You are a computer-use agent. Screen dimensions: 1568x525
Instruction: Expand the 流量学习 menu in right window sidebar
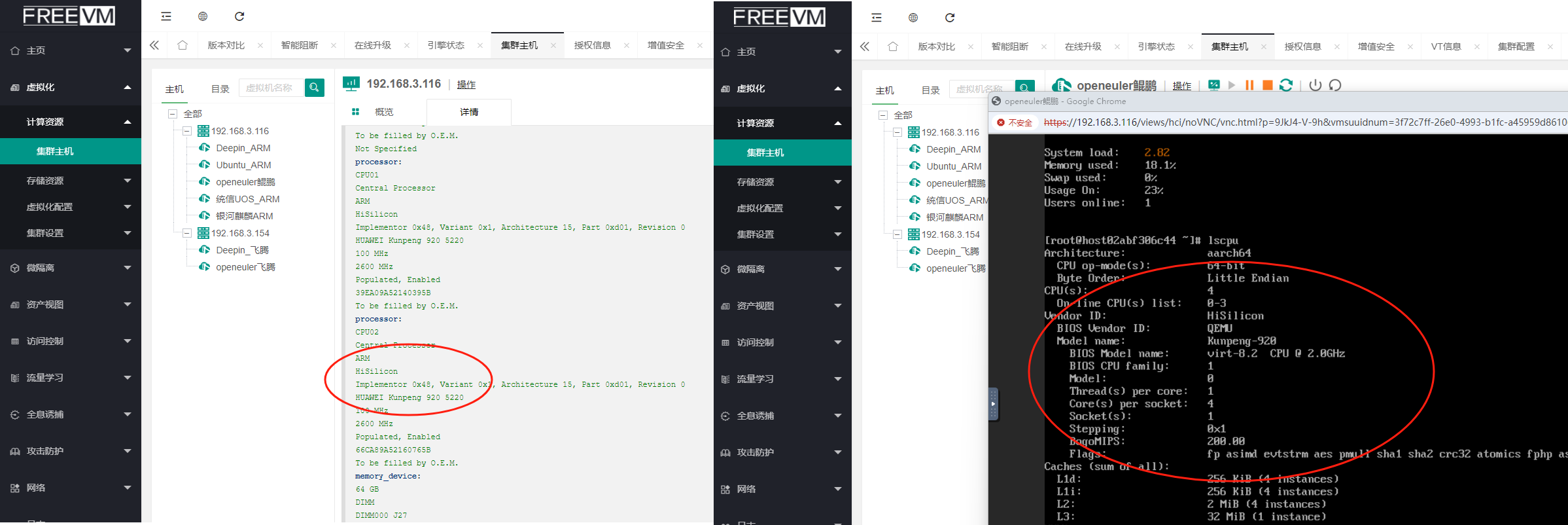pyautogui.click(x=782, y=379)
